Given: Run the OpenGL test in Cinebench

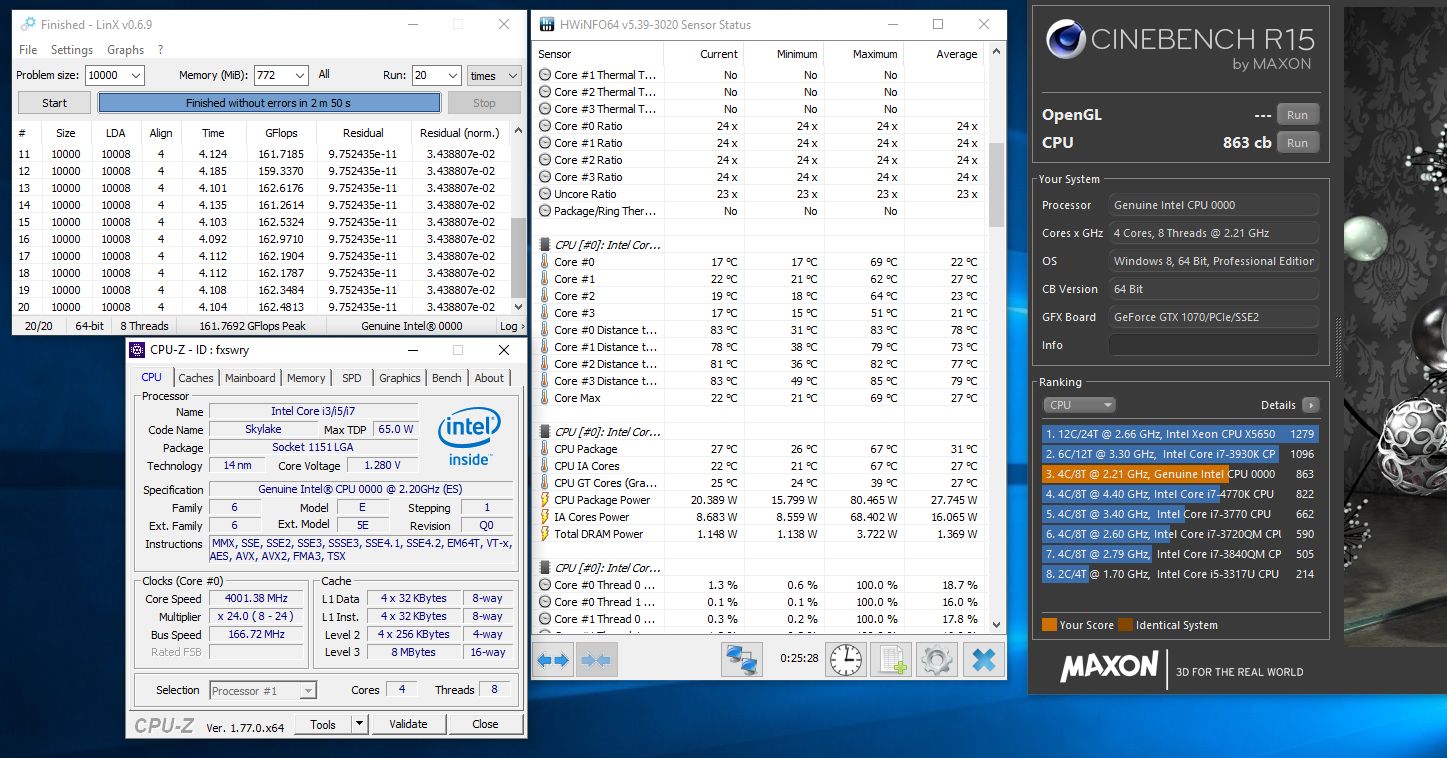Looking at the screenshot, I should click(1297, 115).
